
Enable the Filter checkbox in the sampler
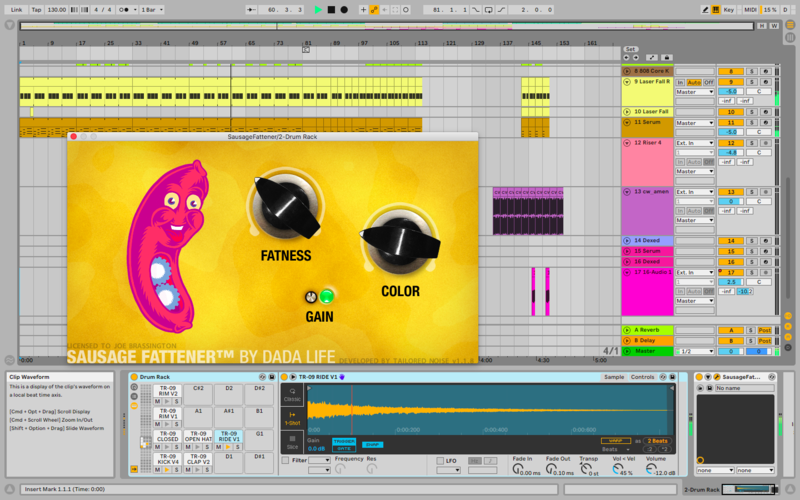pos(286,460)
